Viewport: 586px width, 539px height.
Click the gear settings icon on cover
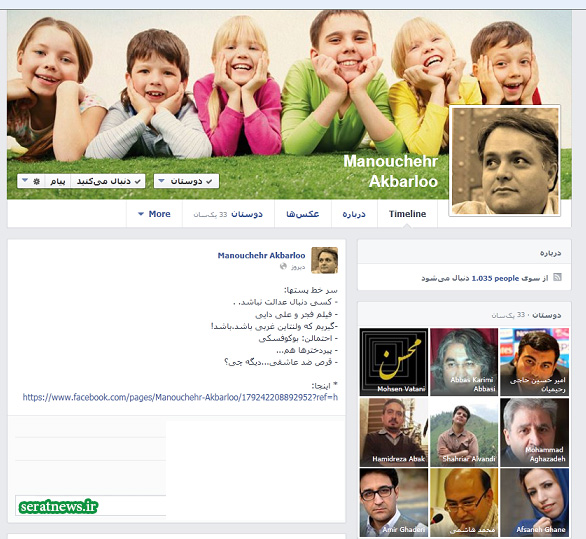coord(37,181)
